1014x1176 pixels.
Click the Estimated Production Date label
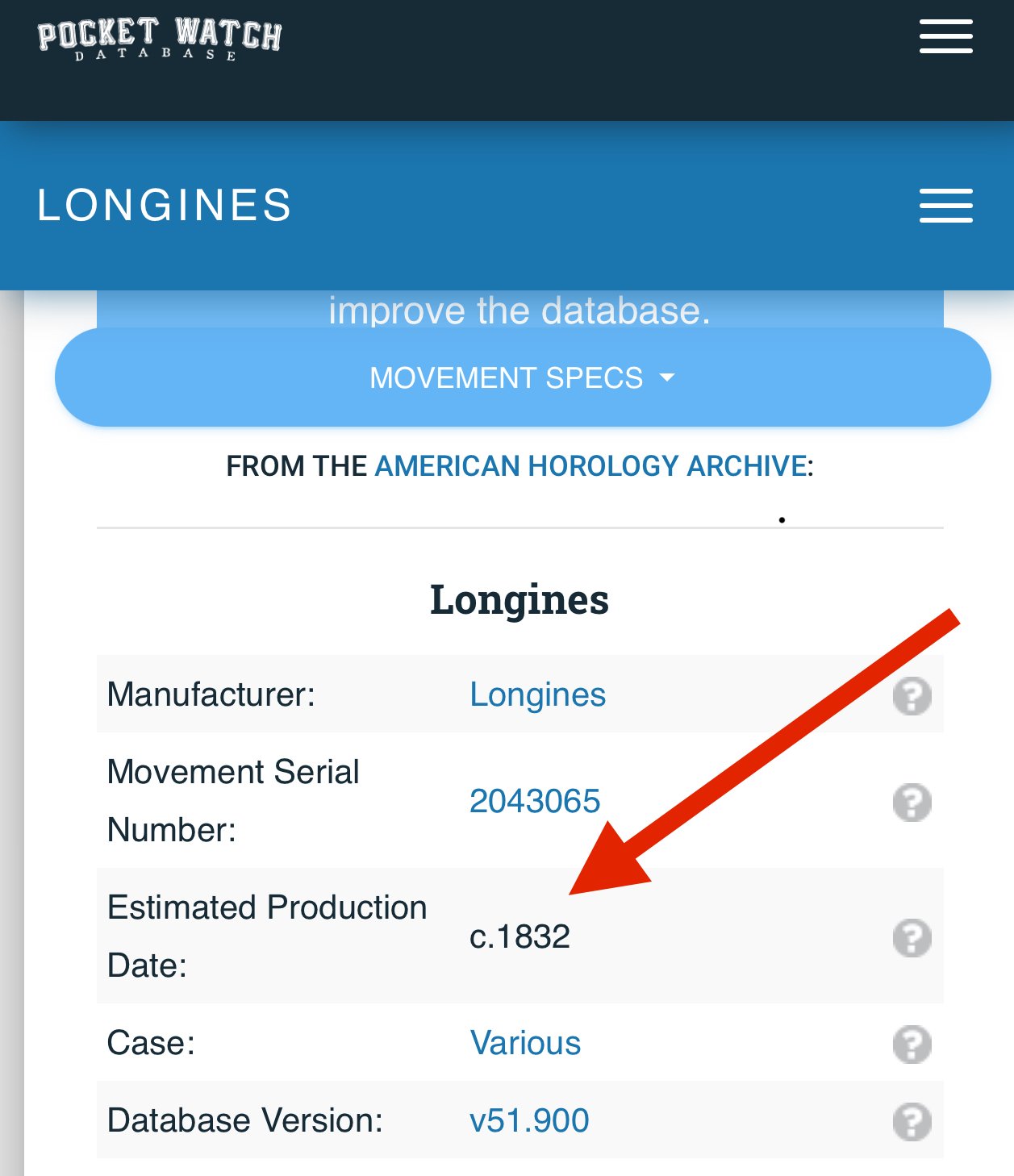pyautogui.click(x=266, y=936)
